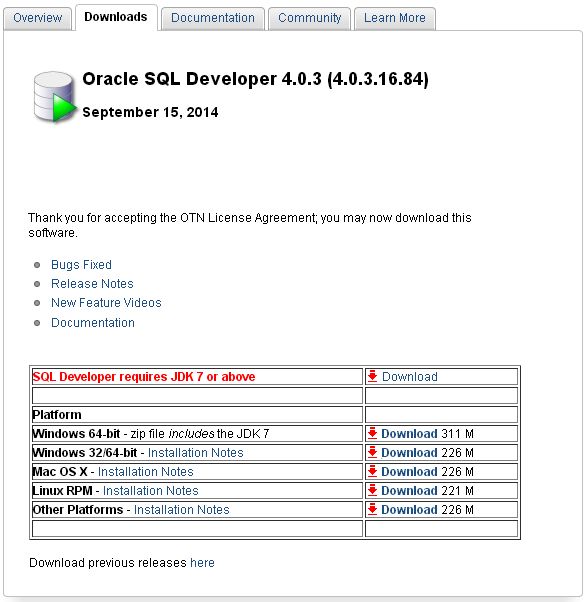
Task: Click red download arrow for Mac OS X
Action: click(x=372, y=471)
